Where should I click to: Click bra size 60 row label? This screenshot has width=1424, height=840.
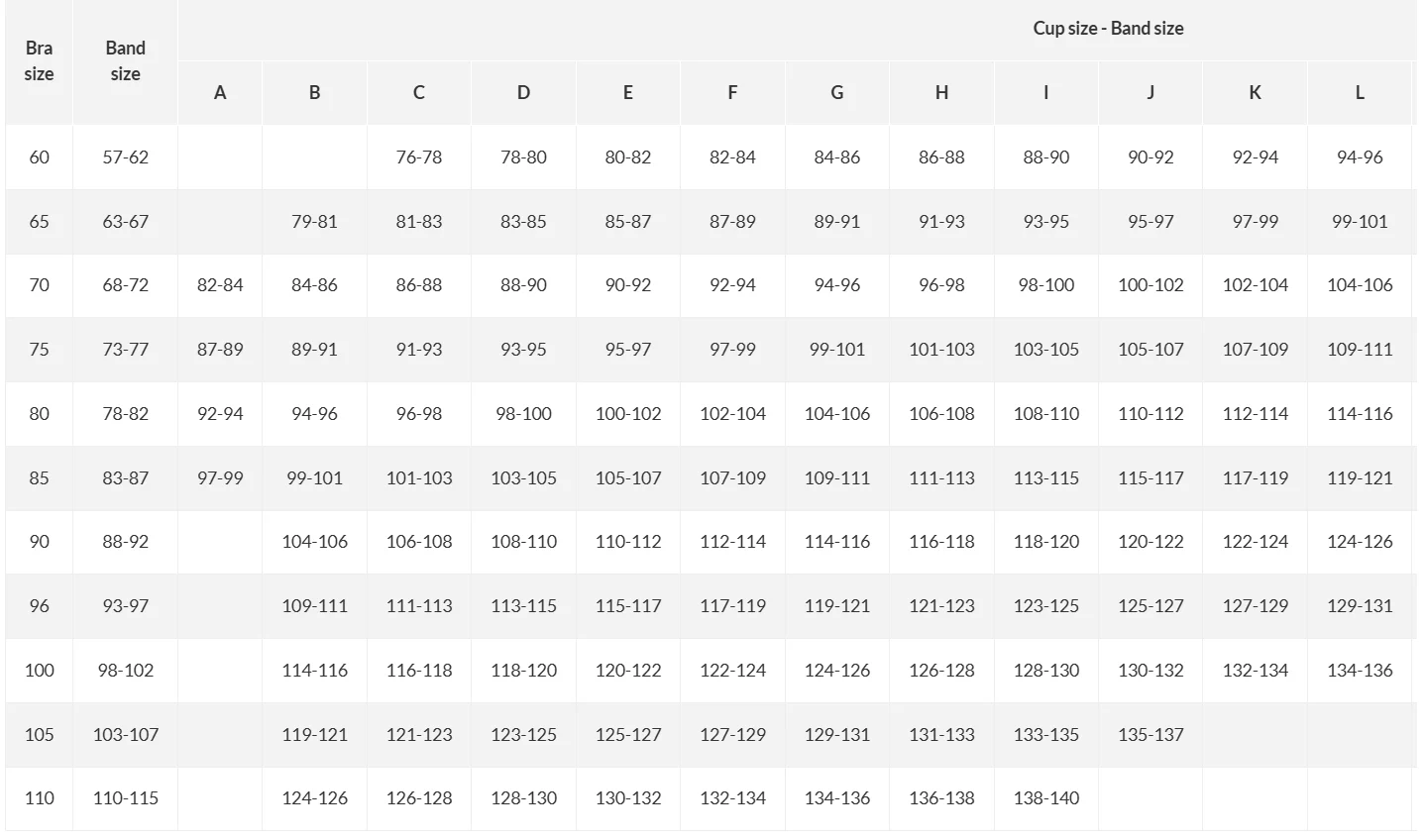39,157
